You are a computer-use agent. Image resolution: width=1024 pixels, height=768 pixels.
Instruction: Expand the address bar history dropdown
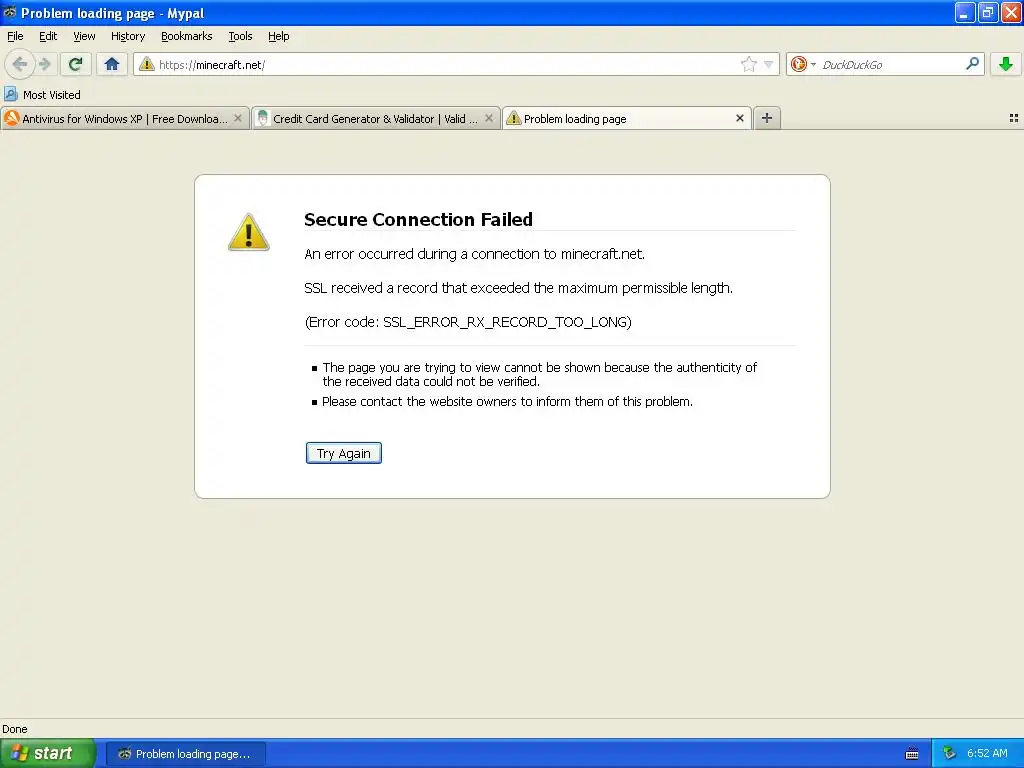pos(769,64)
